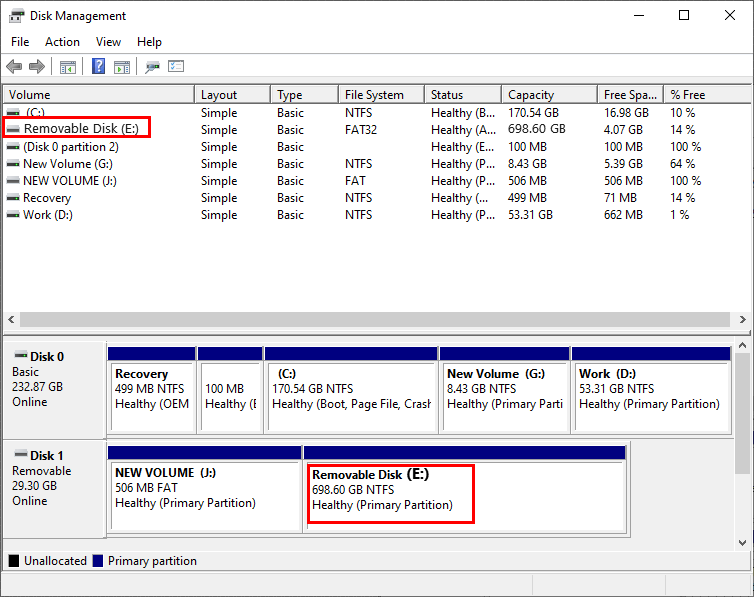Select the Work (D:) row in volume list
Screen dimensions: 754x597
[x=50, y=215]
